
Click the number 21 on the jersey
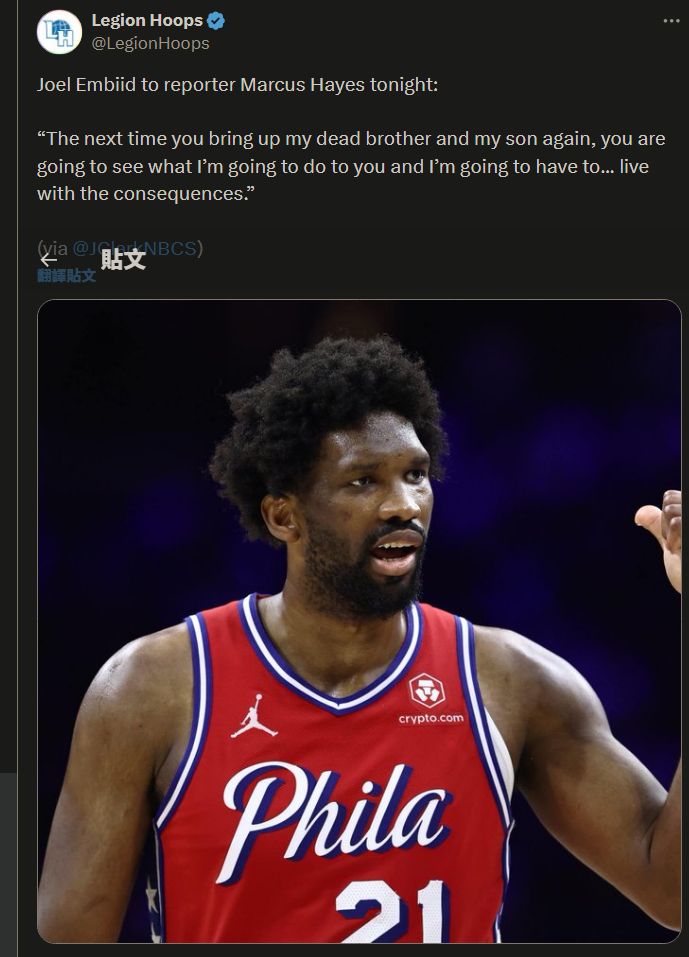[x=391, y=911]
